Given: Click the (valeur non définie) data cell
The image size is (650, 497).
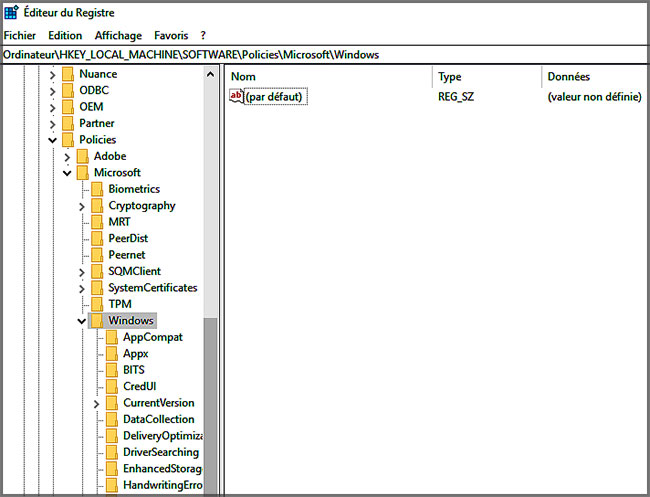Looking at the screenshot, I should 594,97.
